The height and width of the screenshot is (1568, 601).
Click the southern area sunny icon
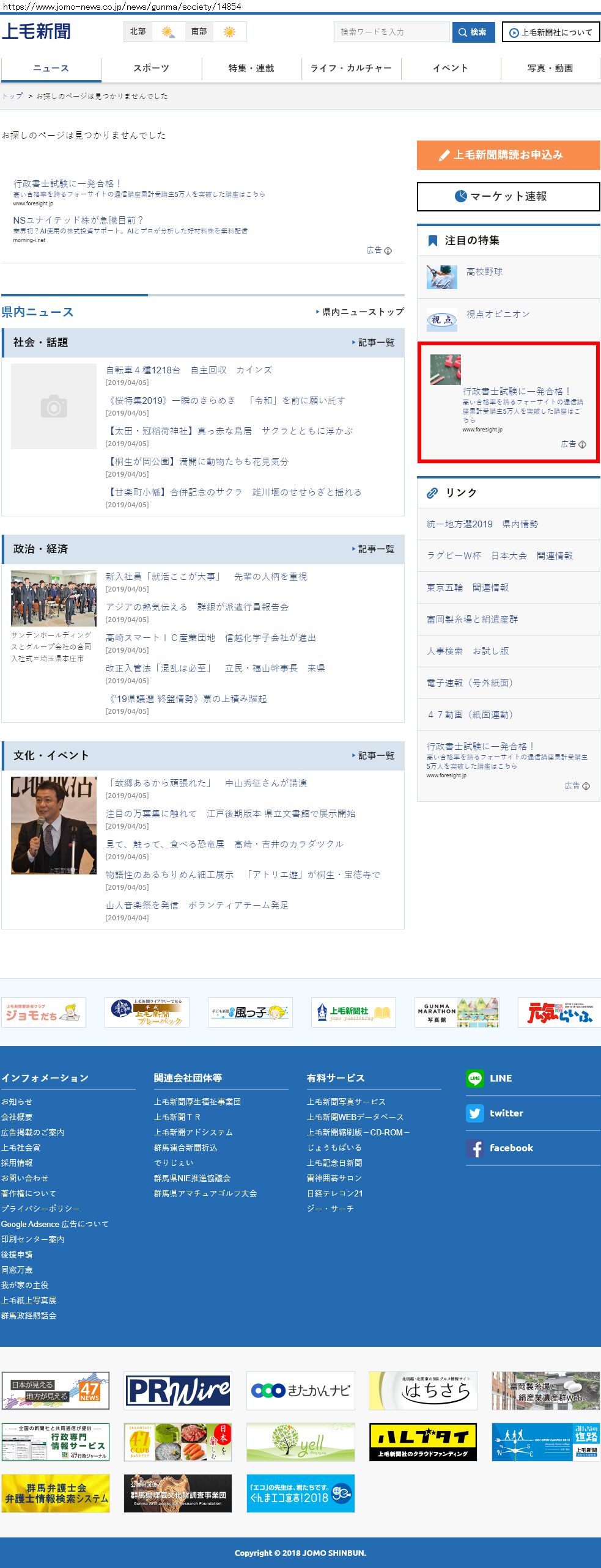tap(229, 32)
